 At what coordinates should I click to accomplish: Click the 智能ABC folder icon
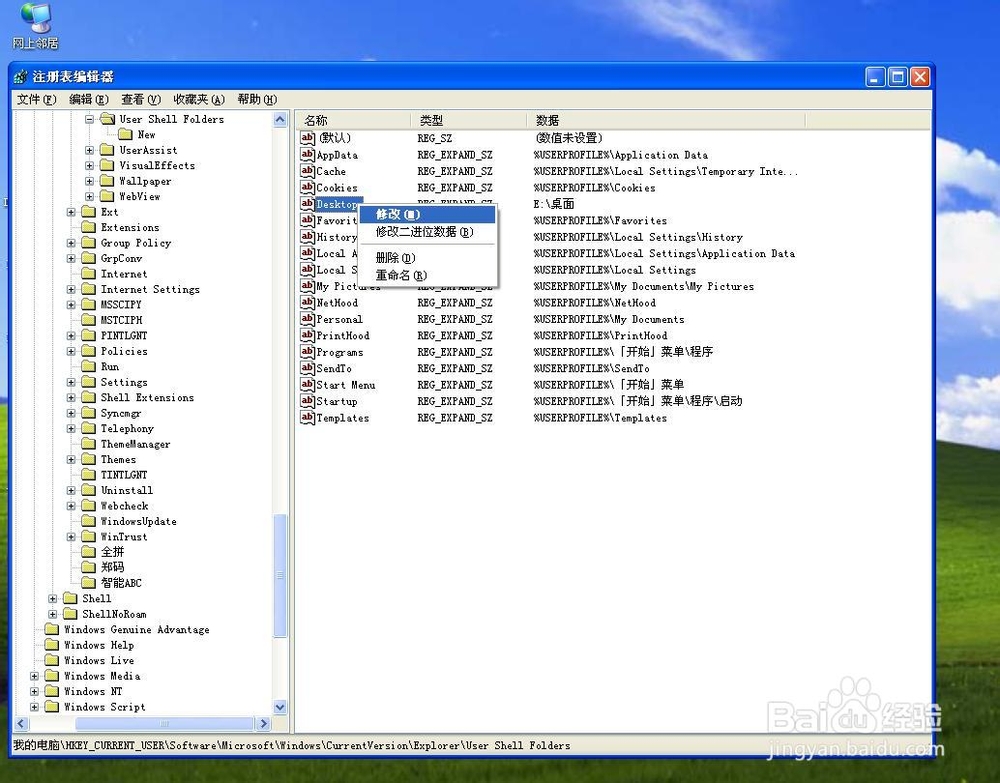click(89, 582)
